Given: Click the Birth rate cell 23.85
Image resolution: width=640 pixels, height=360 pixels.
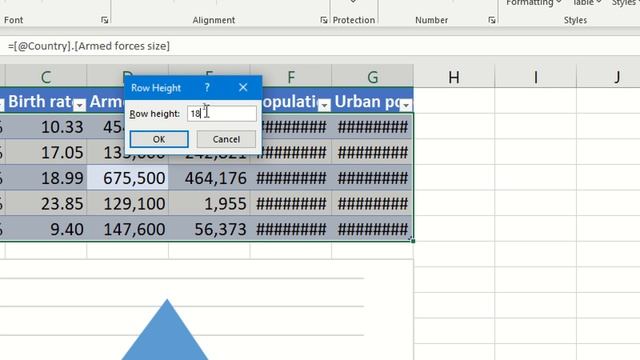Looking at the screenshot, I should [46, 203].
